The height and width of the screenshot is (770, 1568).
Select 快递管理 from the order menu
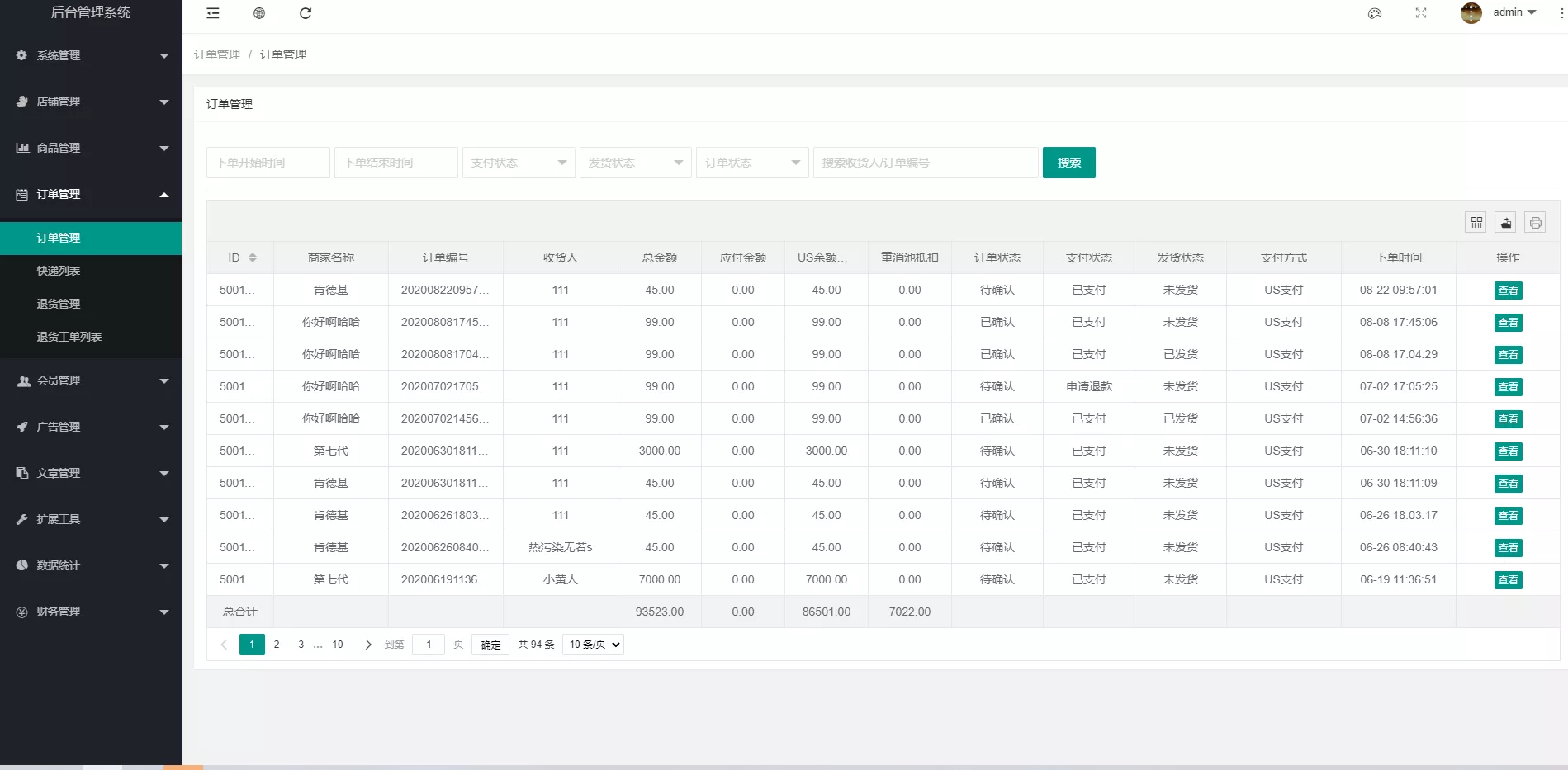pyautogui.click(x=58, y=270)
